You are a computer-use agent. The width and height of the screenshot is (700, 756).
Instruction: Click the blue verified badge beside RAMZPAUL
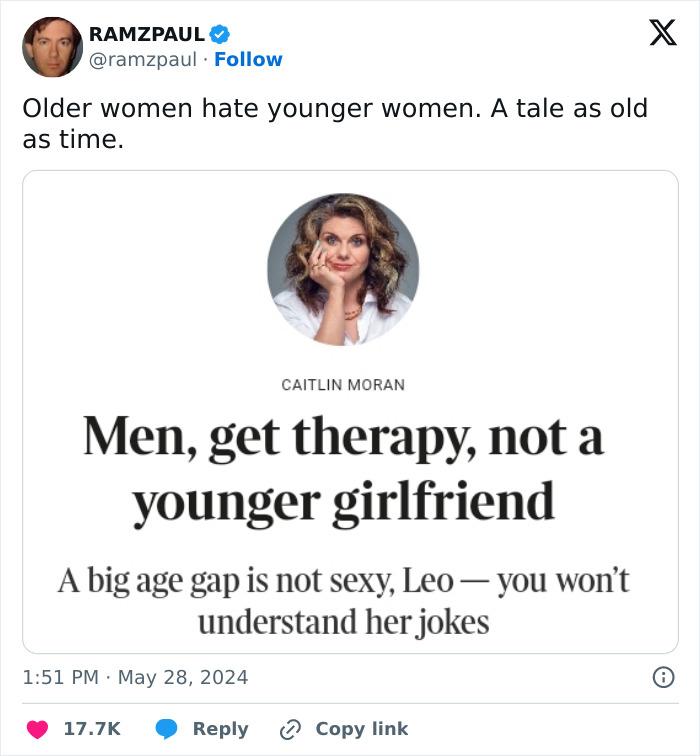(x=220, y=34)
